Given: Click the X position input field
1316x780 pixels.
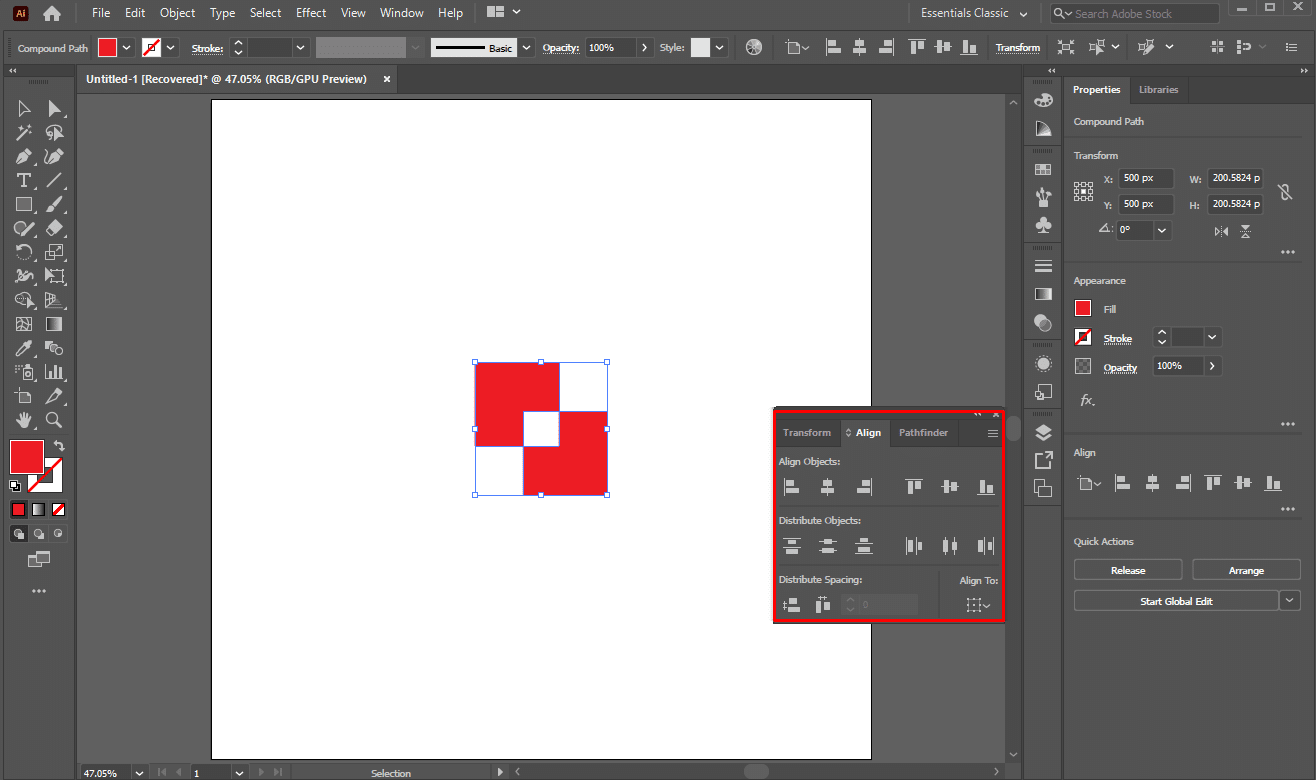Looking at the screenshot, I should coord(1145,178).
